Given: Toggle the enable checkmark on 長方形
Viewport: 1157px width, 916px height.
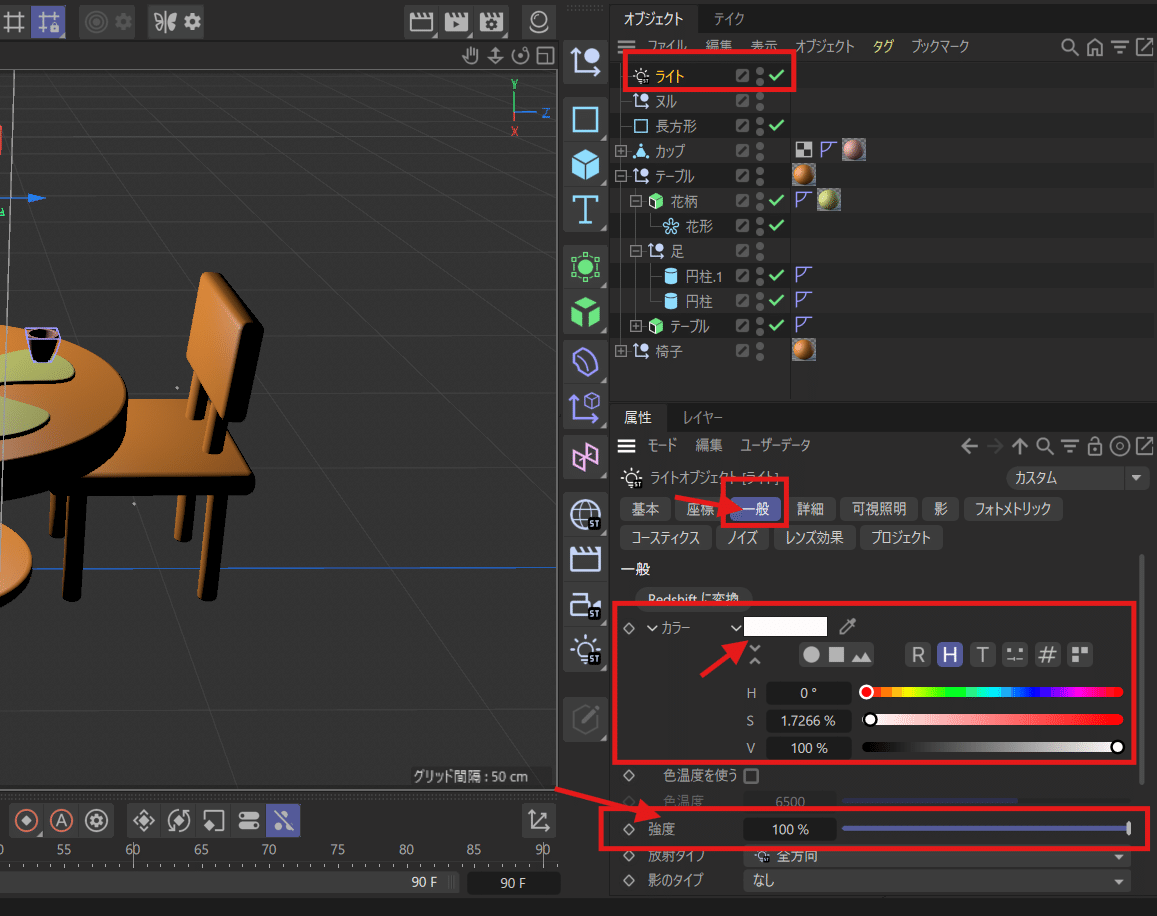Looking at the screenshot, I should coord(776,125).
